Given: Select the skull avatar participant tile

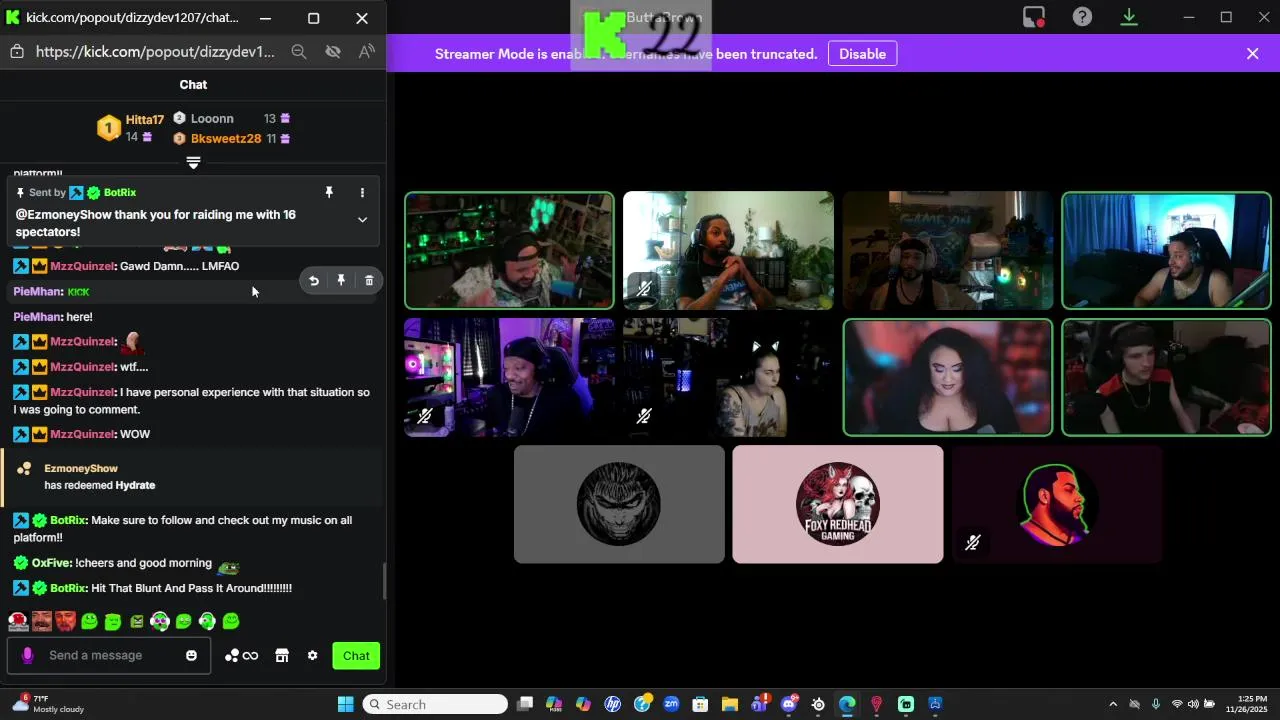Looking at the screenshot, I should pyautogui.click(x=619, y=504).
